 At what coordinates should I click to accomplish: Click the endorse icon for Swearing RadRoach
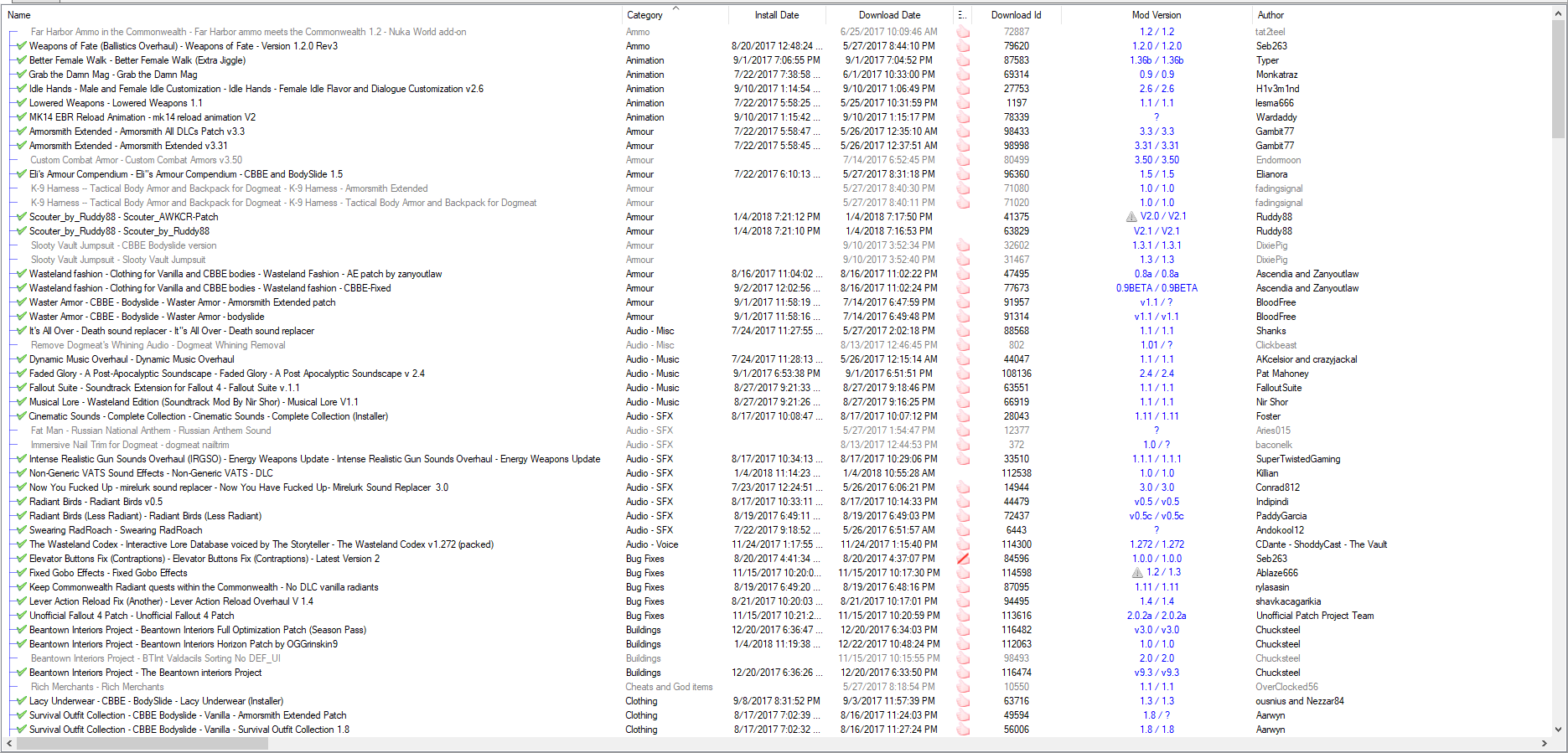pos(963,530)
